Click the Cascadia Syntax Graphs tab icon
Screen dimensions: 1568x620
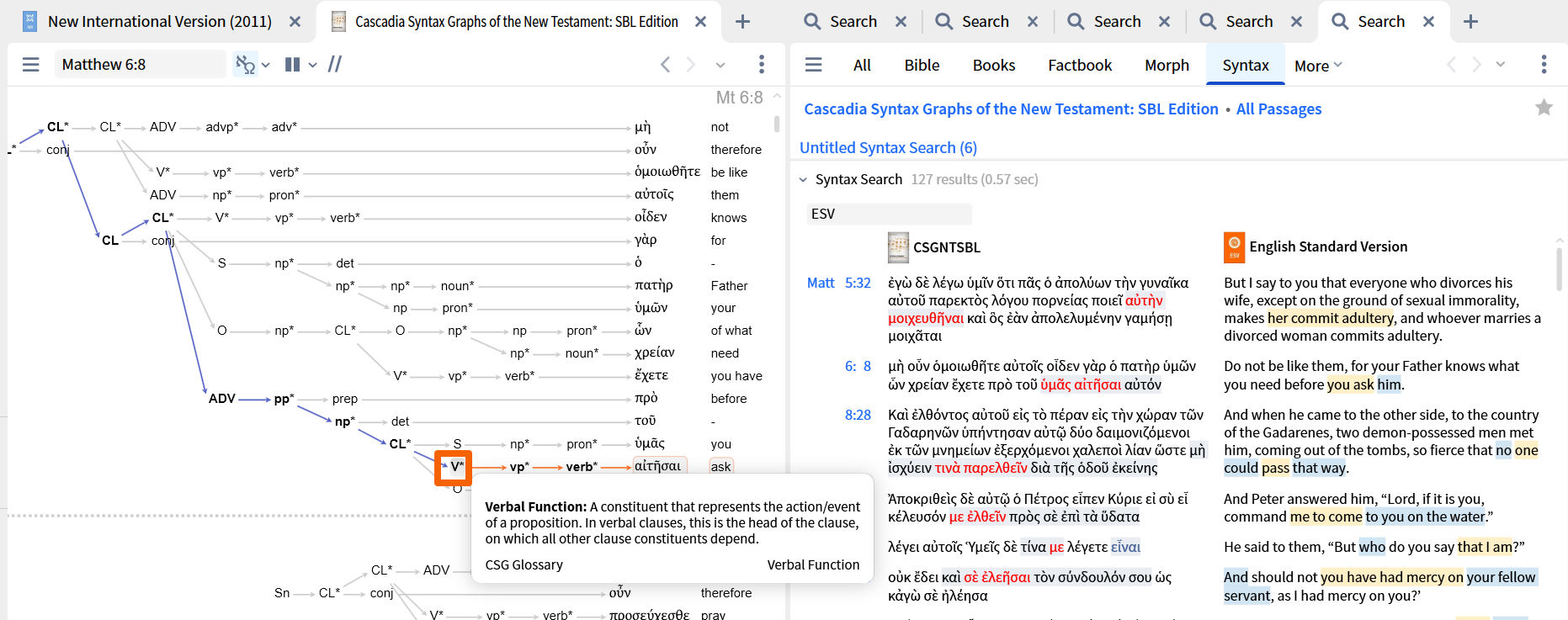click(338, 22)
